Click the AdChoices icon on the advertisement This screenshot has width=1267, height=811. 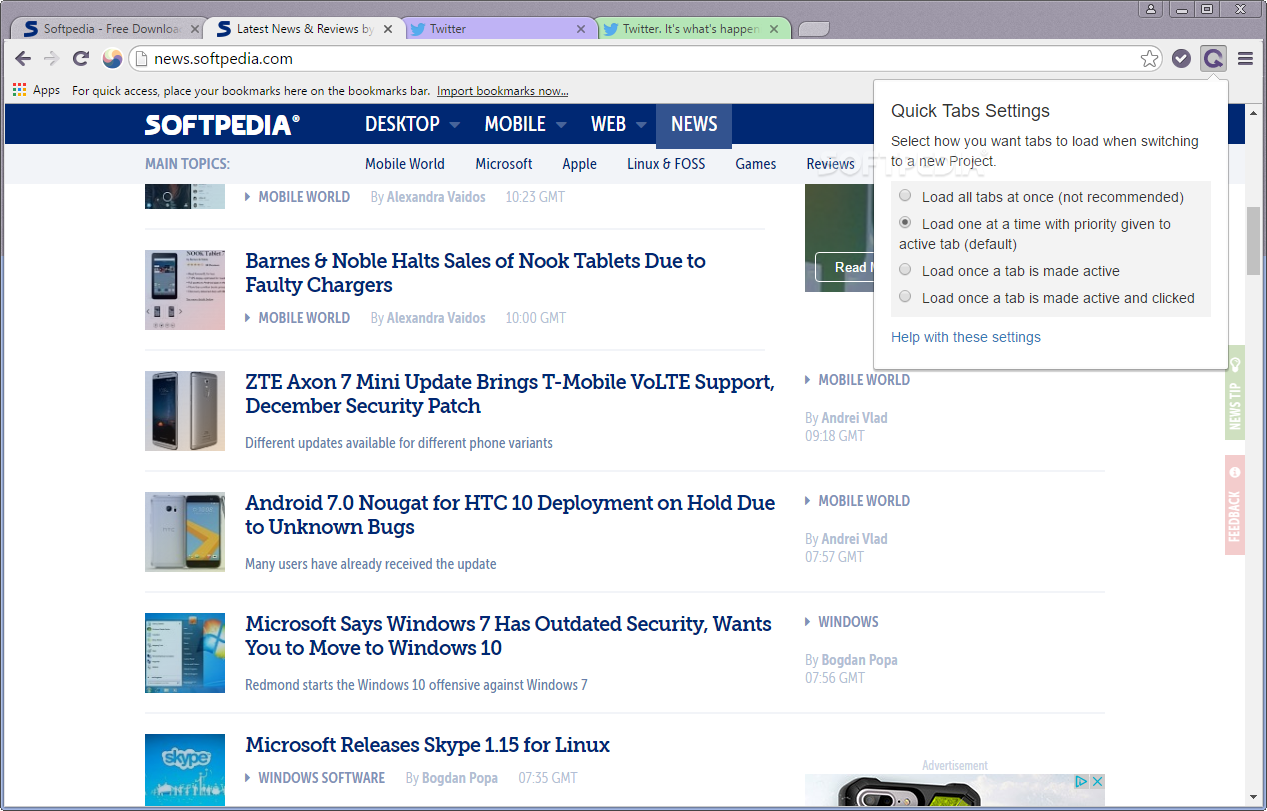click(x=1082, y=781)
